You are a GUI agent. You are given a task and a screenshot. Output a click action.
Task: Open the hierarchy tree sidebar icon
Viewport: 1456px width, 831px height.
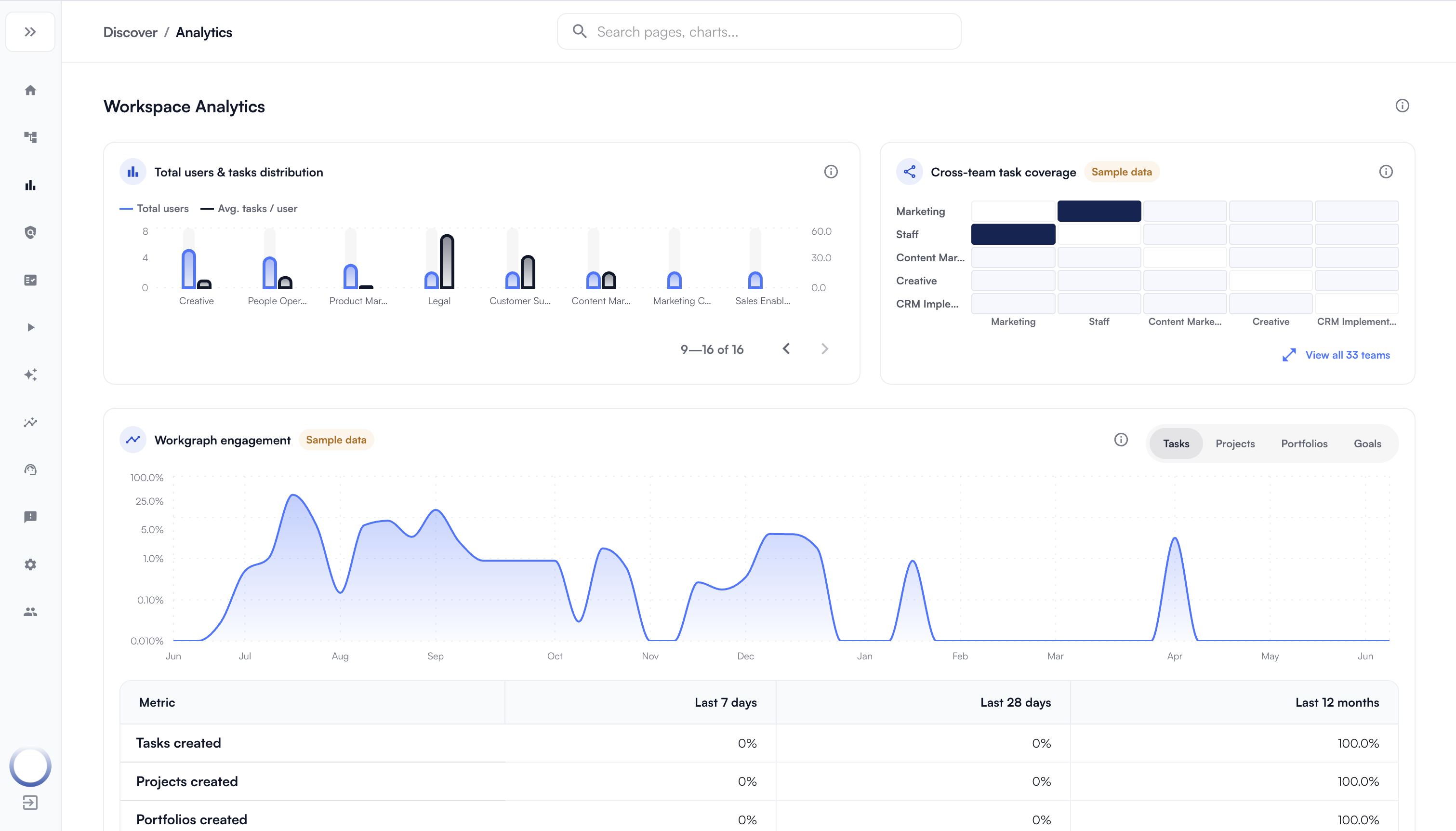(30, 137)
